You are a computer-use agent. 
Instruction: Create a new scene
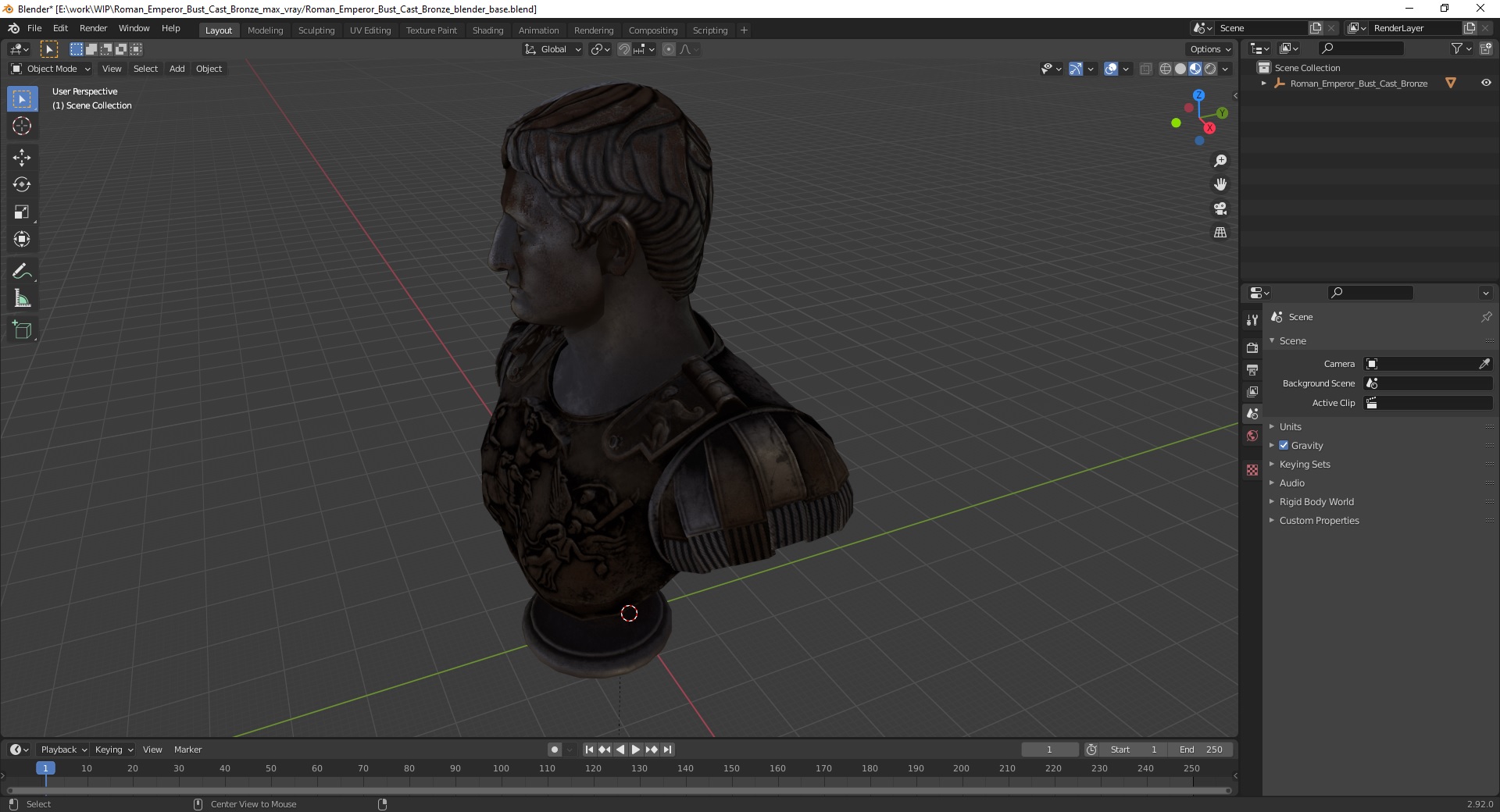(x=1316, y=28)
